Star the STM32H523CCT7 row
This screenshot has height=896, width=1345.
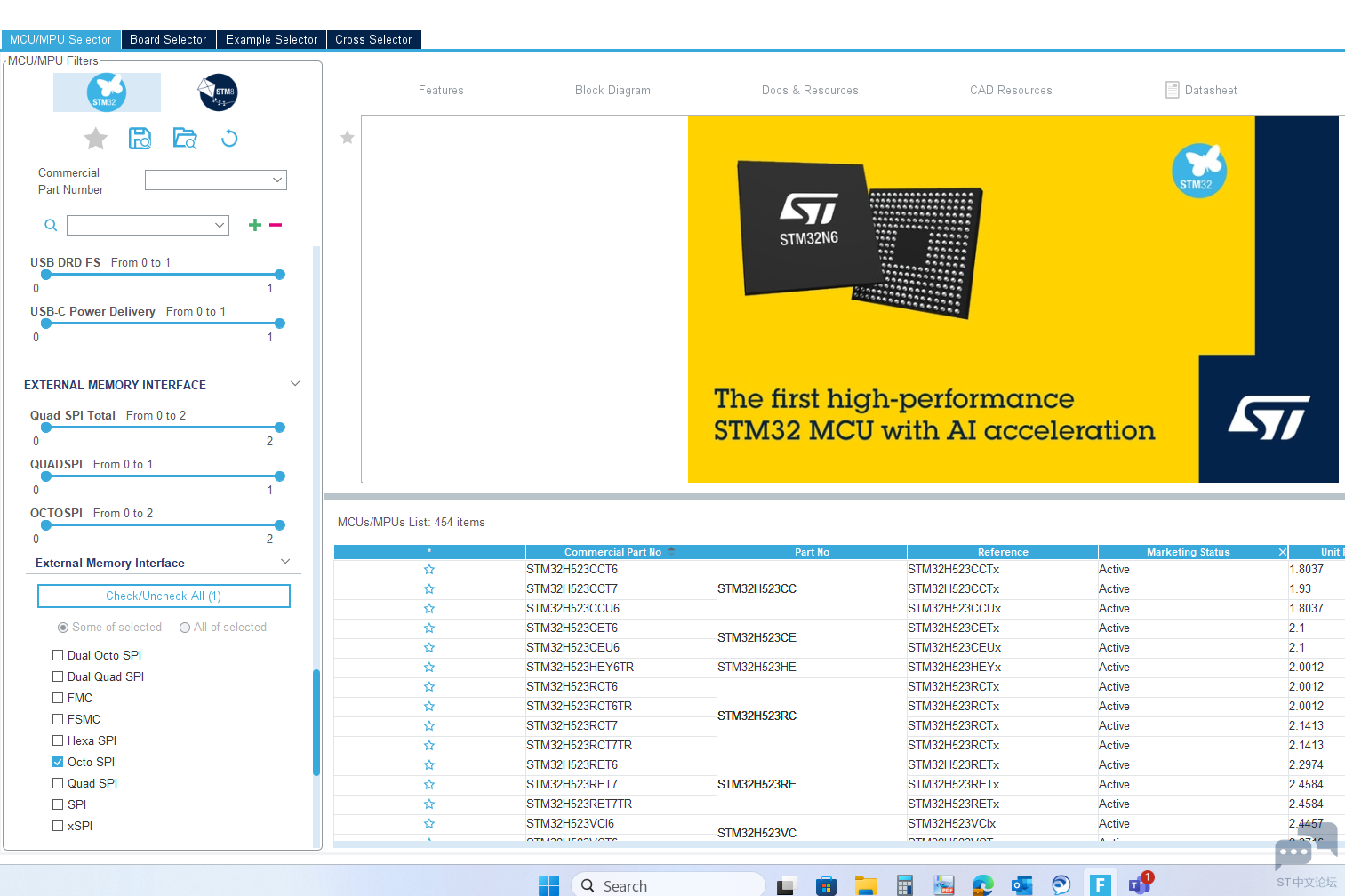pos(429,588)
